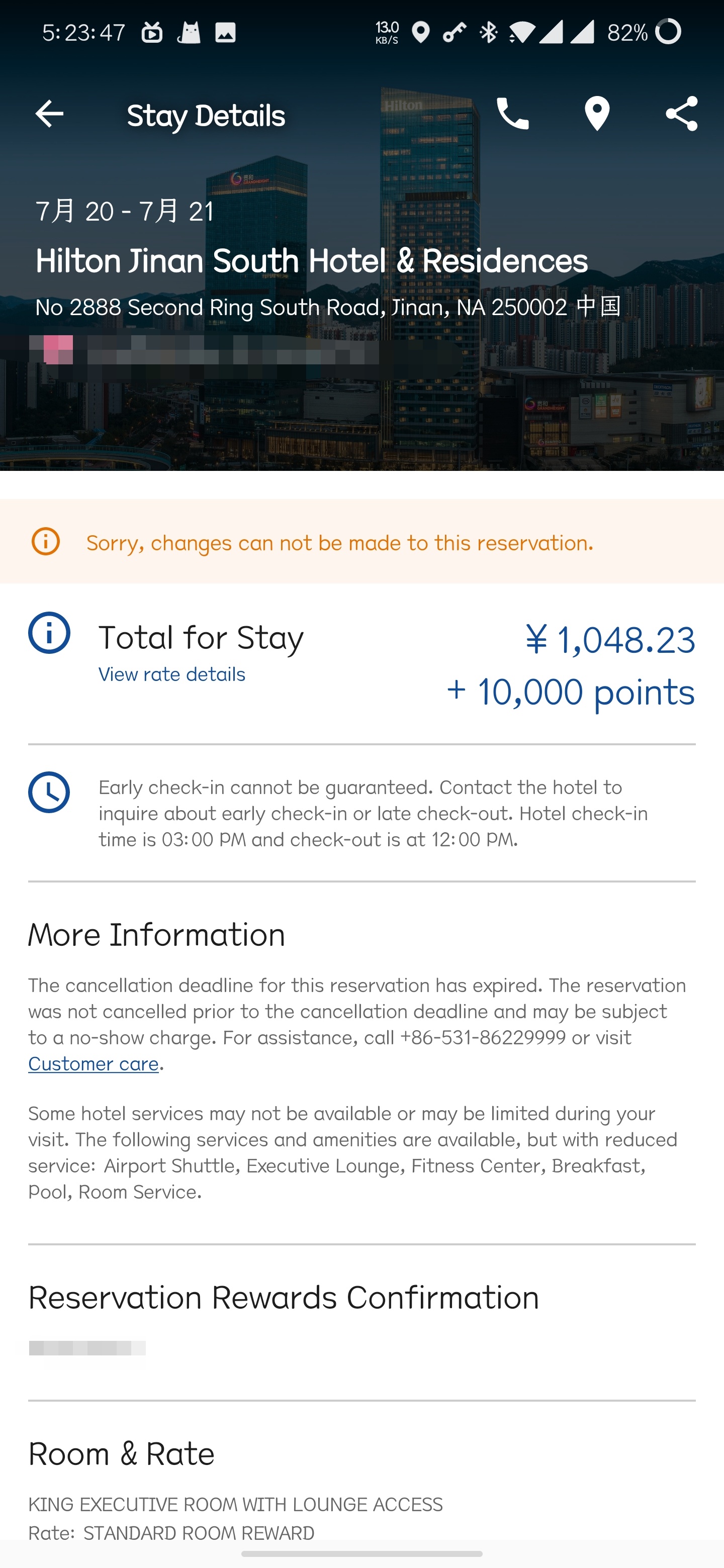Tap the bottom navigation gesture bar
Image resolution: width=724 pixels, height=1568 pixels.
tap(361, 1554)
